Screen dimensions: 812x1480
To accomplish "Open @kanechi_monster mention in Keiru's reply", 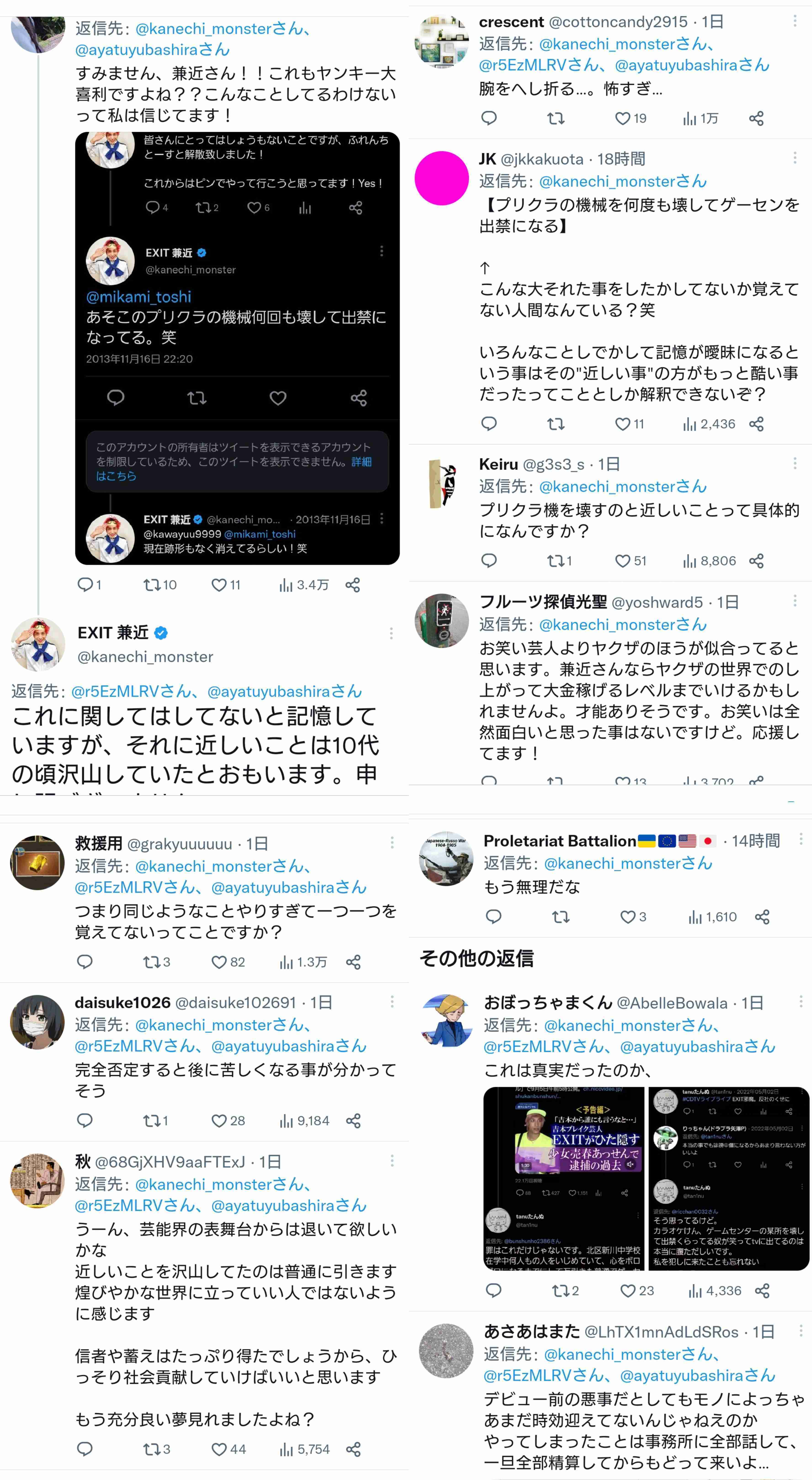I will (x=623, y=487).
